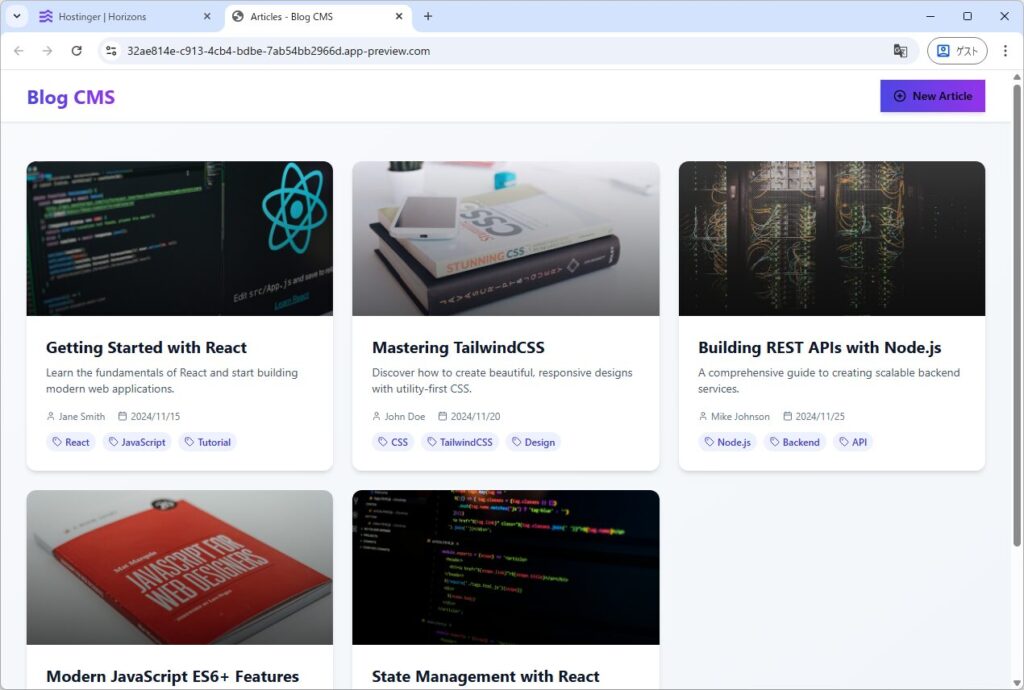Click the address bar URL field

click(x=500, y=51)
